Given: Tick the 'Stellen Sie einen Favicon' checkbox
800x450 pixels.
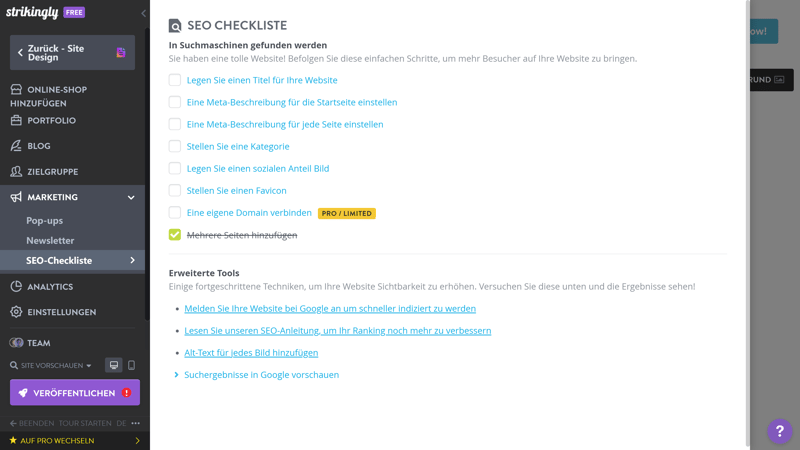Looking at the screenshot, I should pos(175,190).
